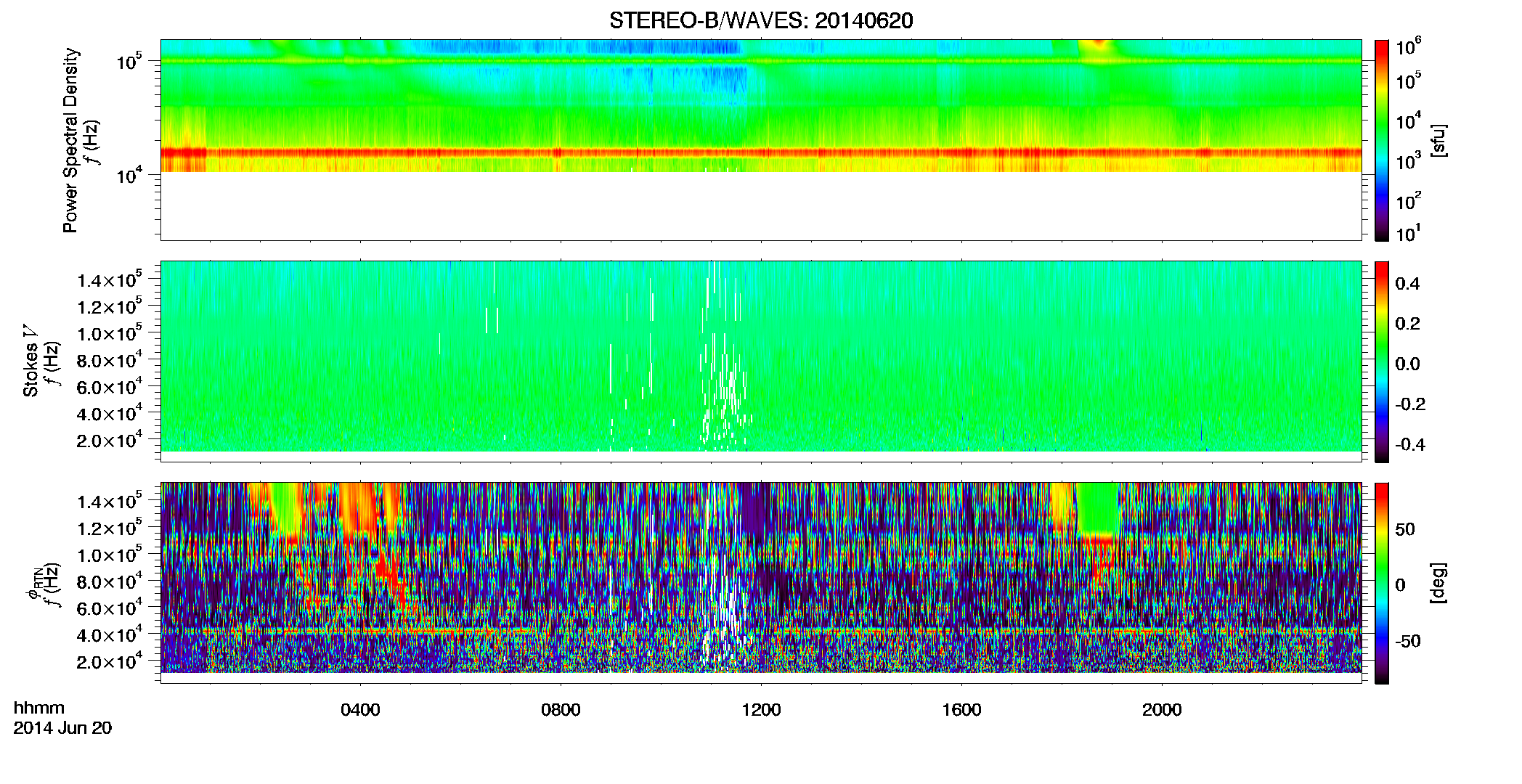Click the Power Spectral Density axis label

point(70,140)
